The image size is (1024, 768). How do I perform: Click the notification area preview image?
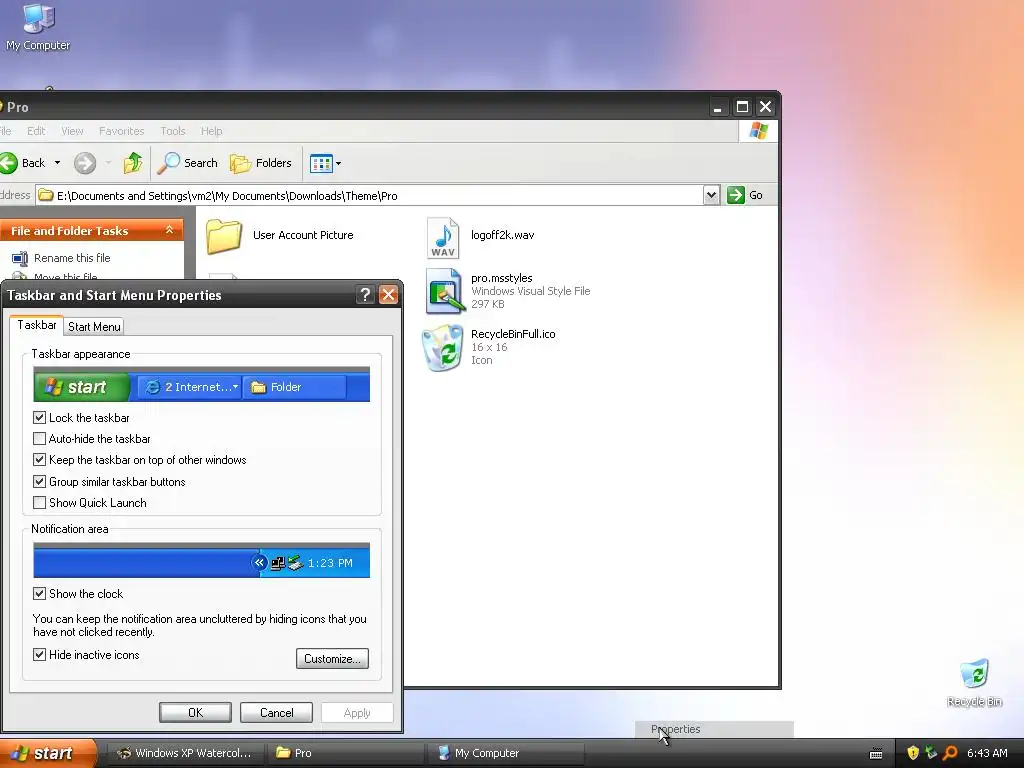(x=201, y=560)
